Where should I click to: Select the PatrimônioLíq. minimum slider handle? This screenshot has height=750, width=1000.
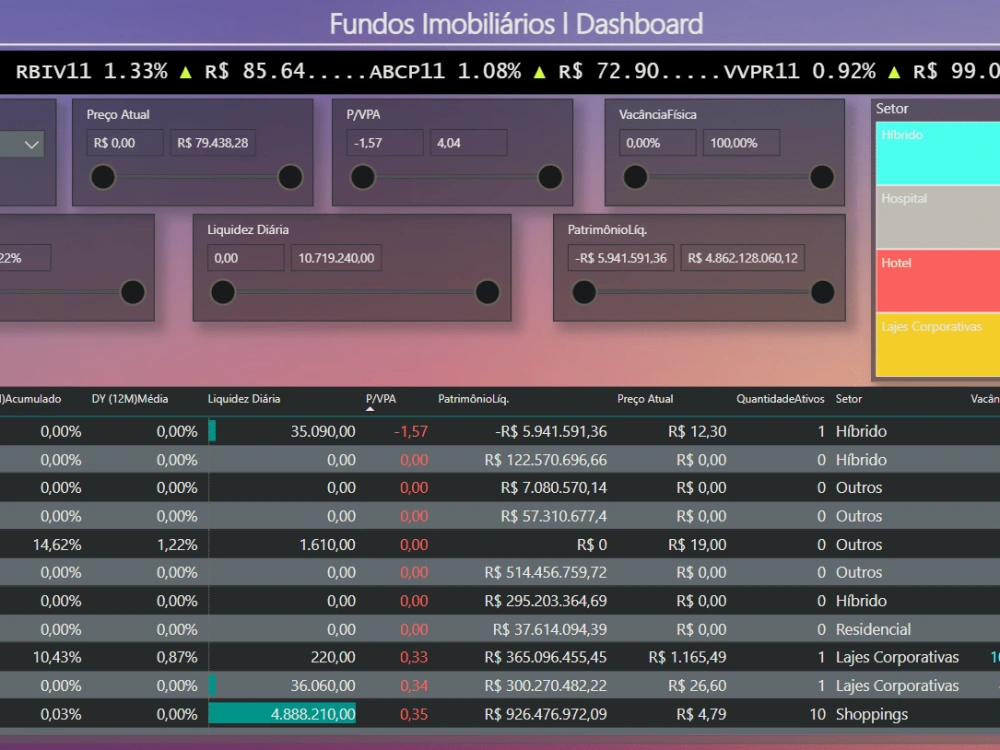[584, 292]
